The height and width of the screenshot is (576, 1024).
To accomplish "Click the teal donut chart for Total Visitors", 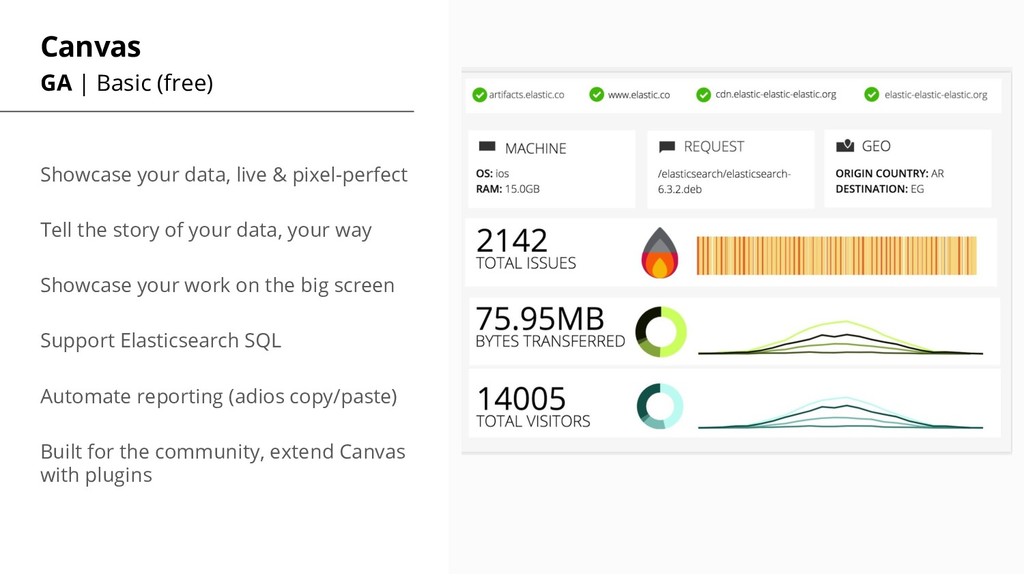I will 660,406.
